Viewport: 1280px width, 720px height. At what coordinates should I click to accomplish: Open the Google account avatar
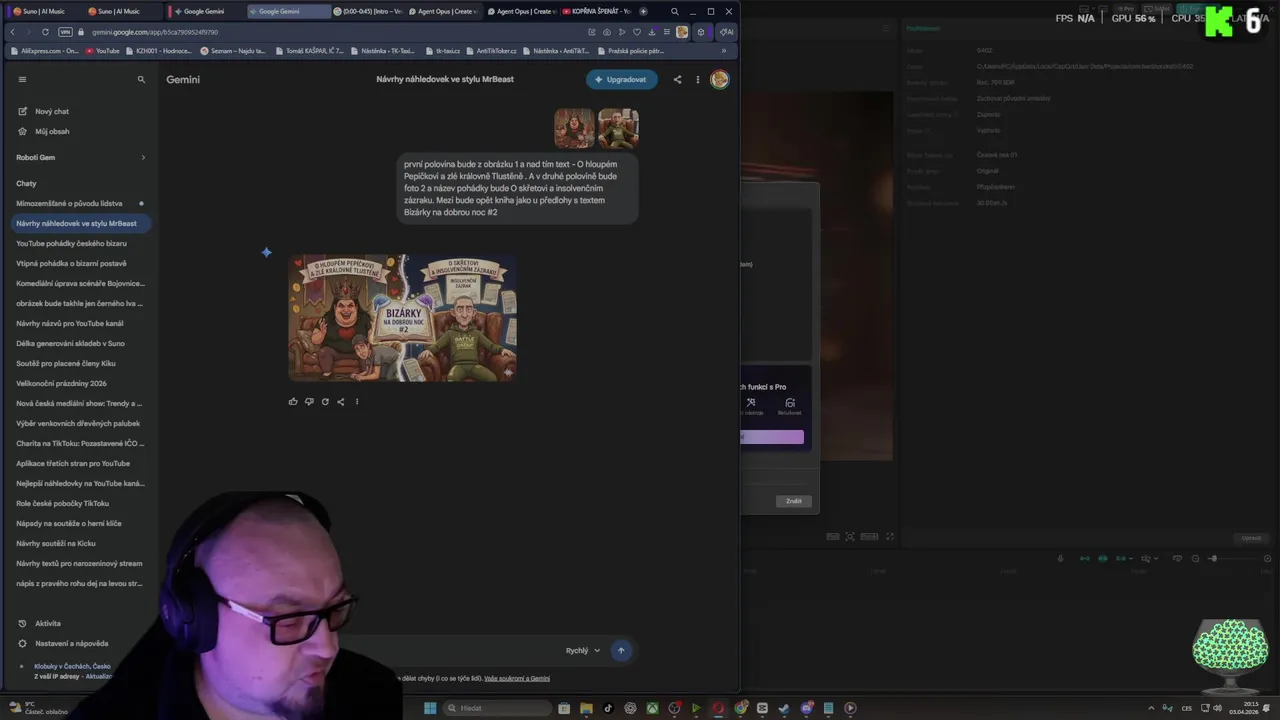719,79
